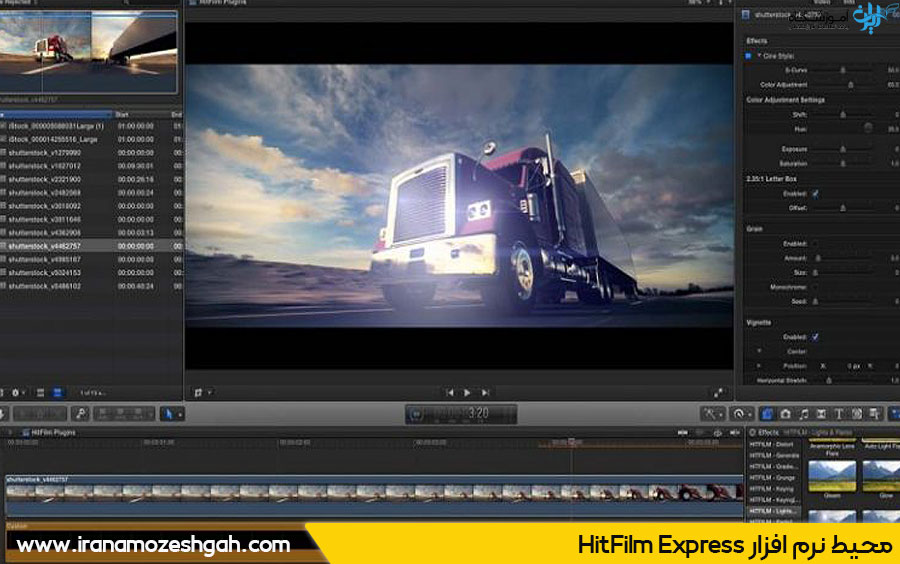Open HitFilm Plugins project timeline icon
This screenshot has height=564, width=900.
tap(25, 433)
